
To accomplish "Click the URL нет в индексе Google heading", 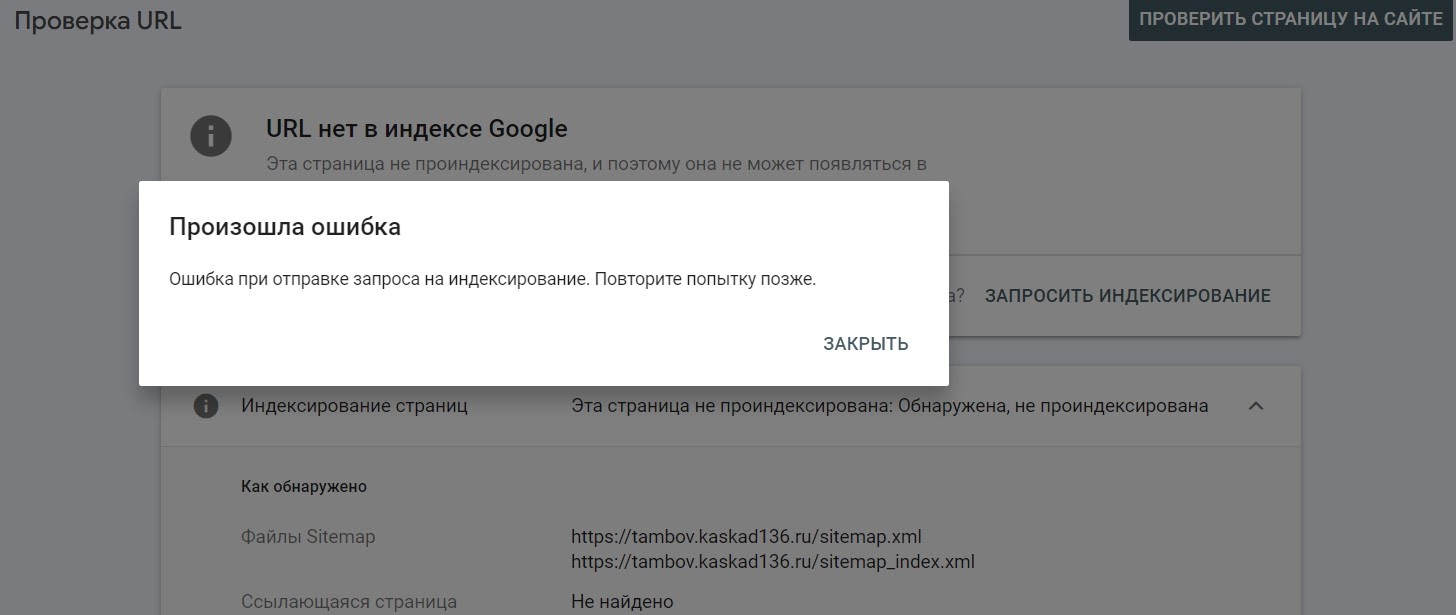I will 416,129.
